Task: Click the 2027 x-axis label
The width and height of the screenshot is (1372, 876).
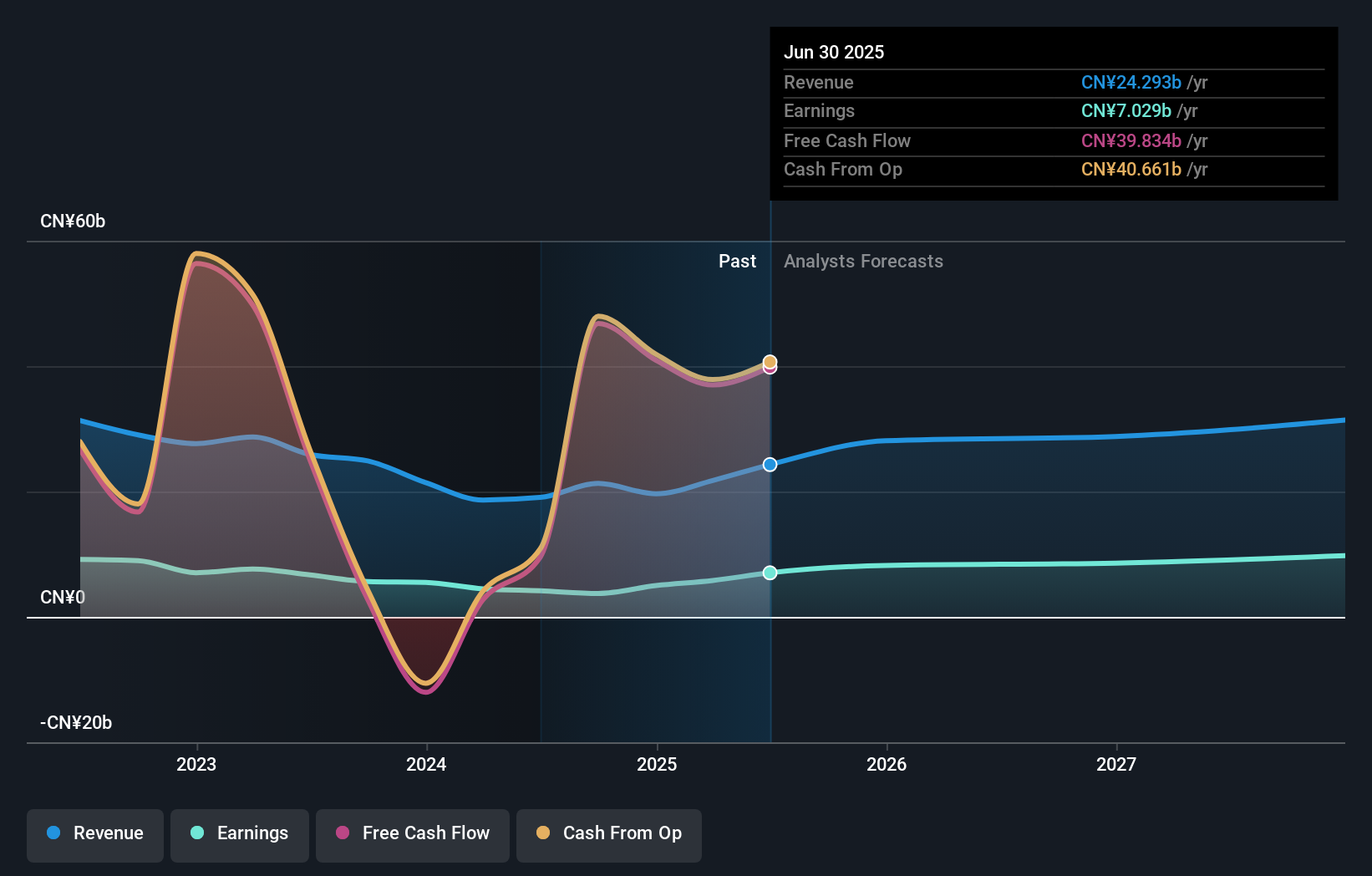Action: (1116, 764)
